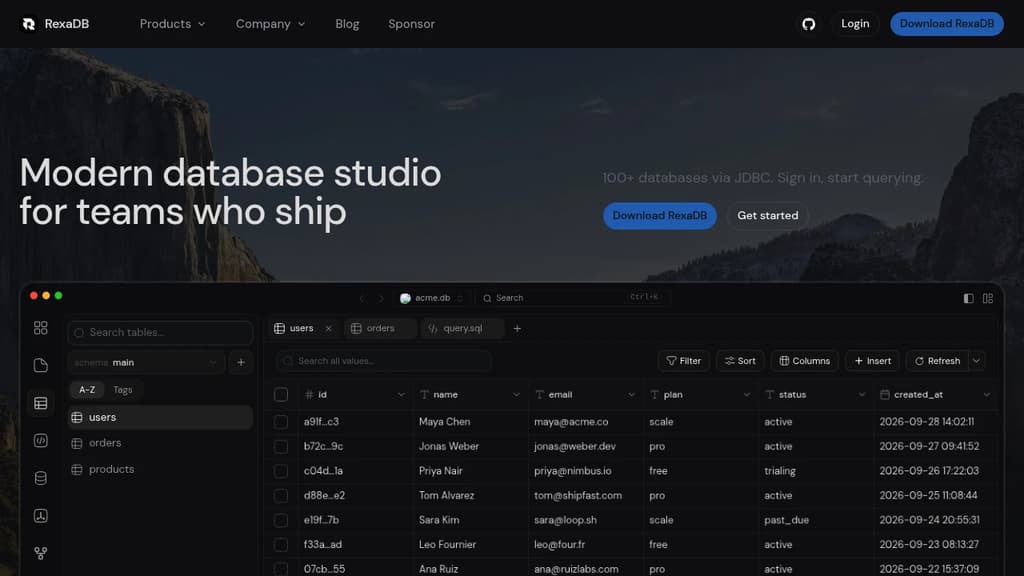Expand the Refresh options arrow
1024x576 pixels.
pos(976,361)
